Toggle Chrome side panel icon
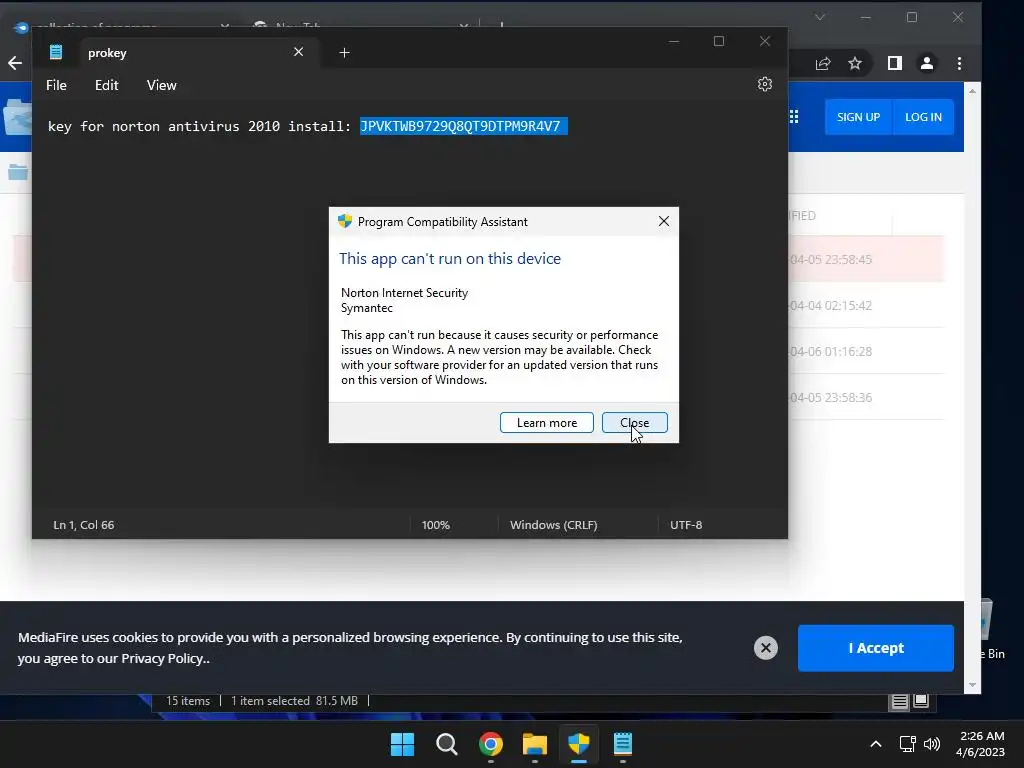1024x768 pixels. (895, 63)
